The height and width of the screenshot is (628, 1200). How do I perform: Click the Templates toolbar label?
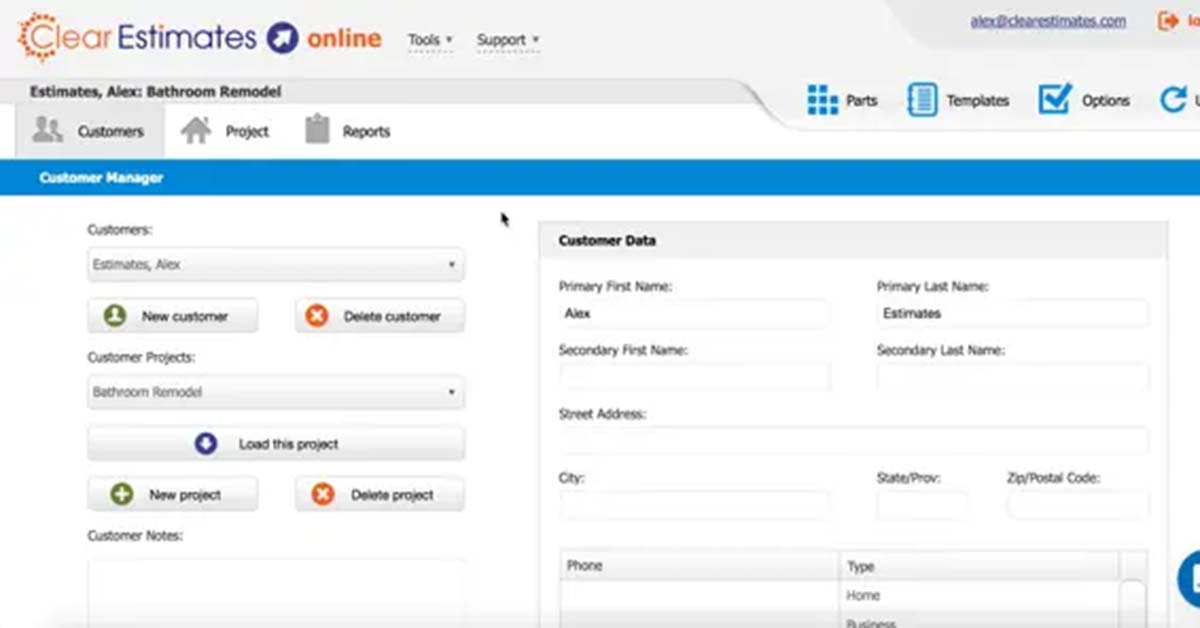point(978,101)
